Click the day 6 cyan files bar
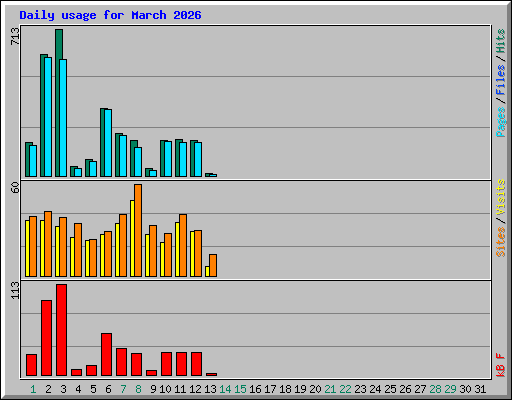The width and height of the screenshot is (512, 400). [x=108, y=143]
